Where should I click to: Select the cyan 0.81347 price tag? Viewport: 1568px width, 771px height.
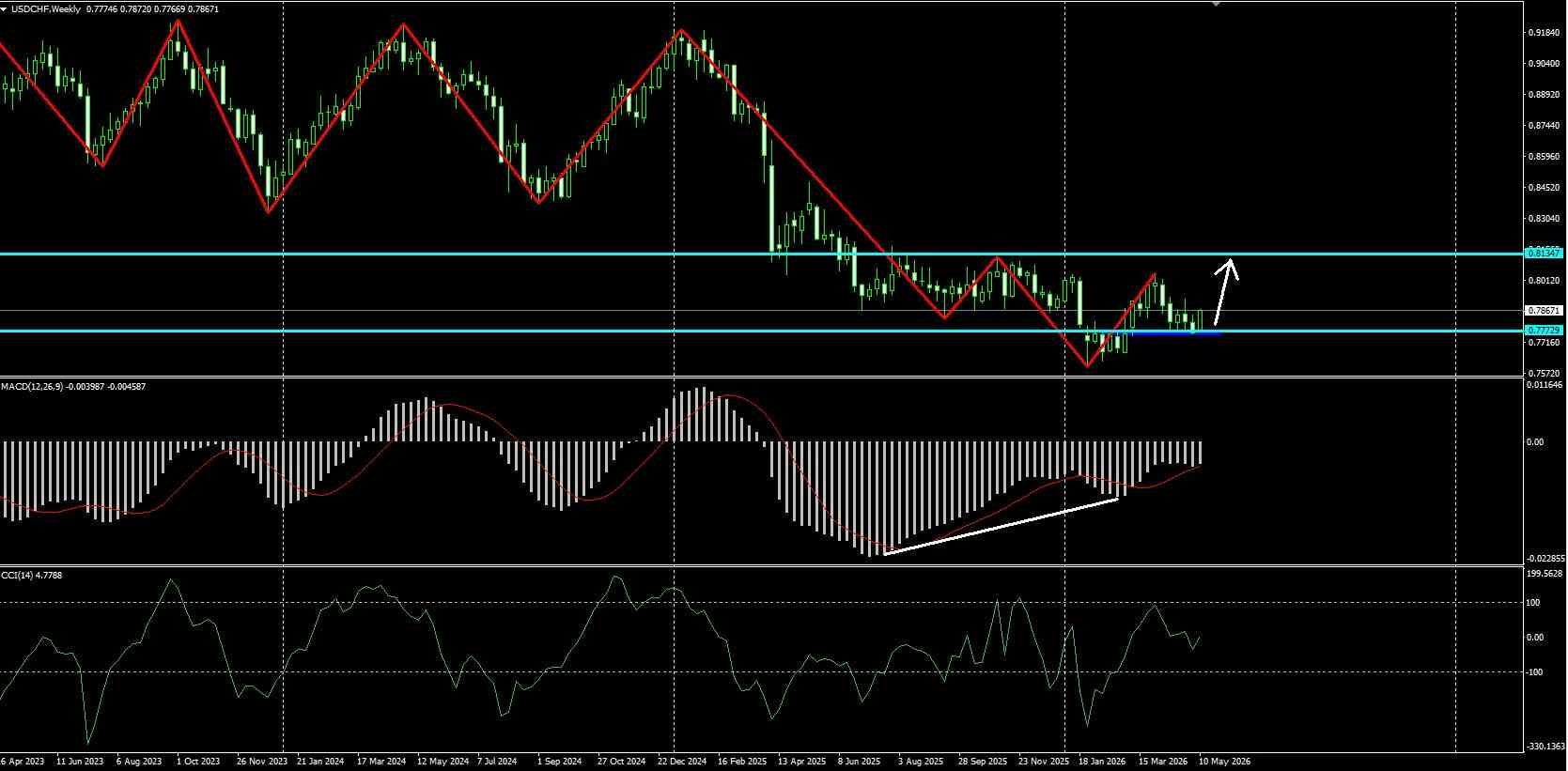click(1545, 253)
